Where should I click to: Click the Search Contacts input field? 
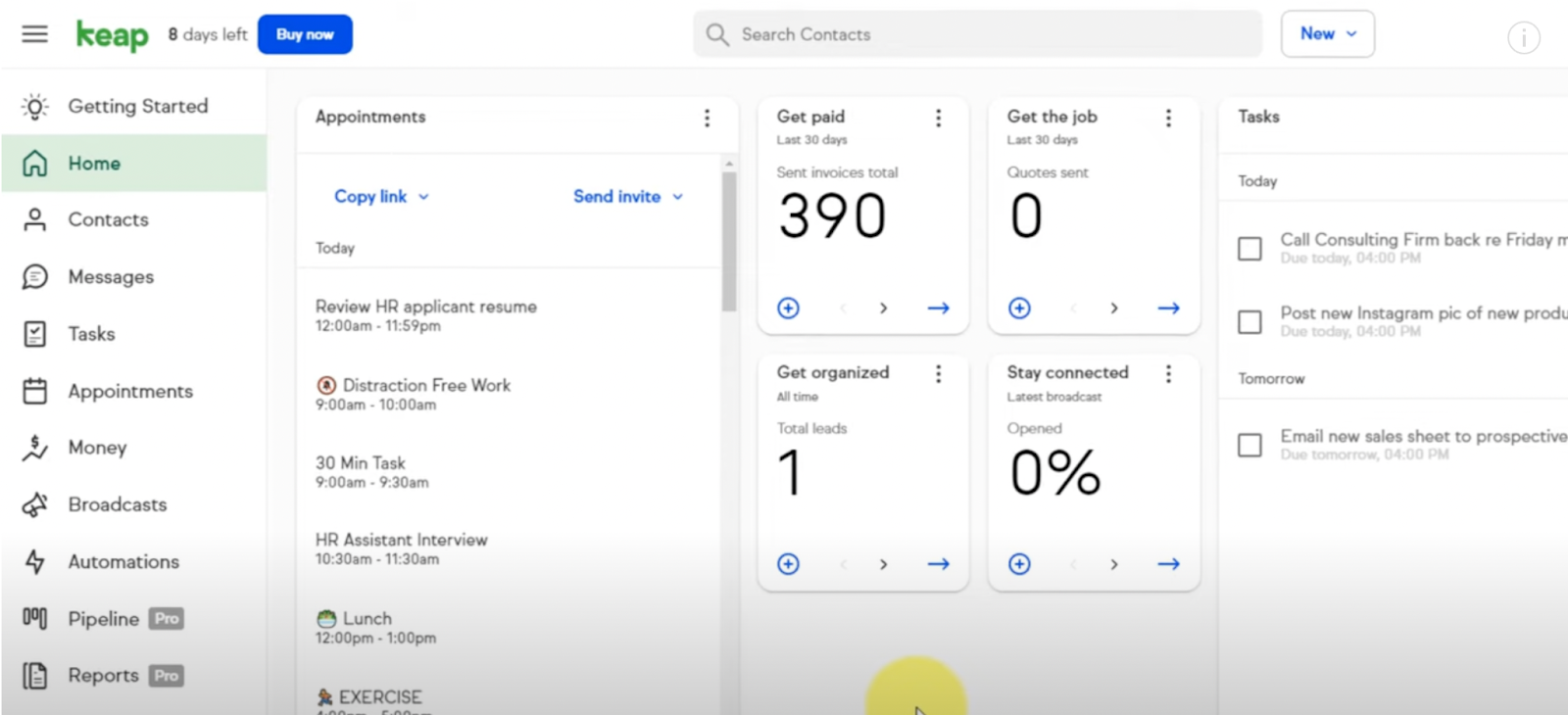point(977,34)
